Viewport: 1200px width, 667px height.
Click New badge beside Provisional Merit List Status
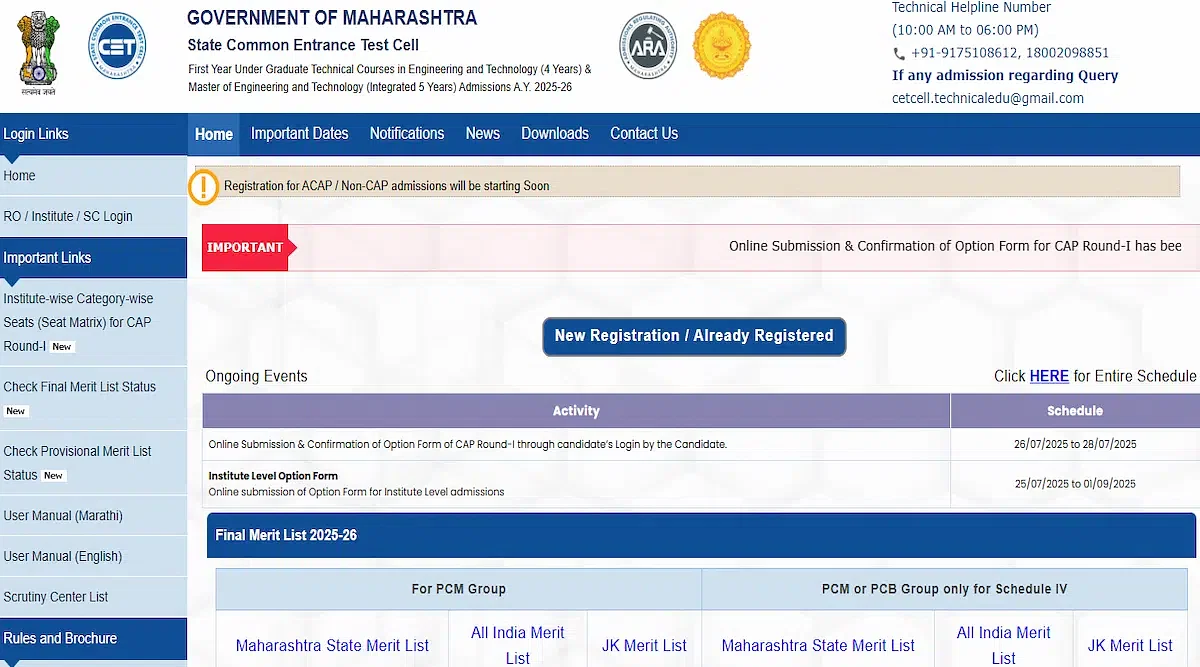(x=54, y=476)
